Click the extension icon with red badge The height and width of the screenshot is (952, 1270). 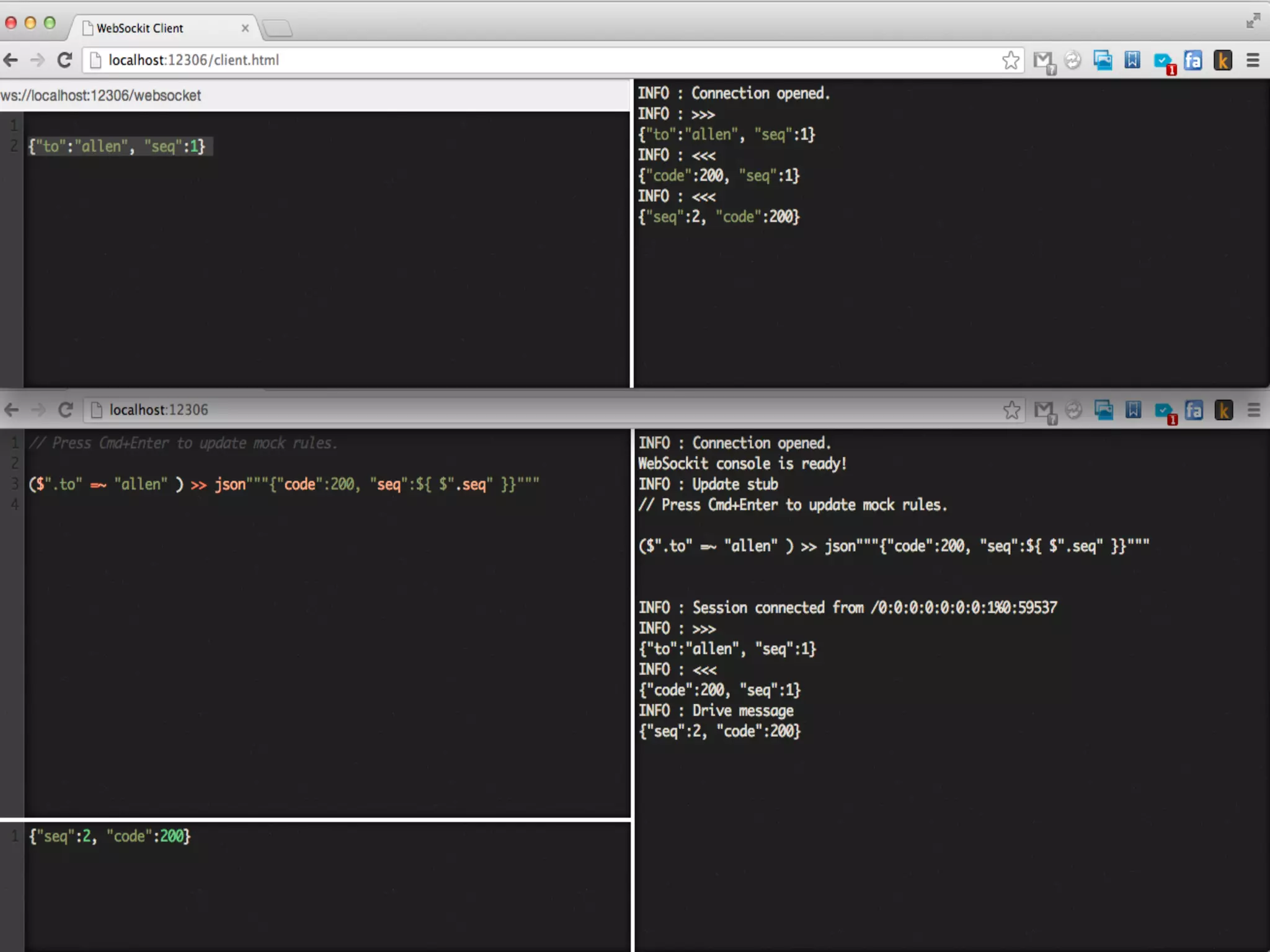point(1163,61)
